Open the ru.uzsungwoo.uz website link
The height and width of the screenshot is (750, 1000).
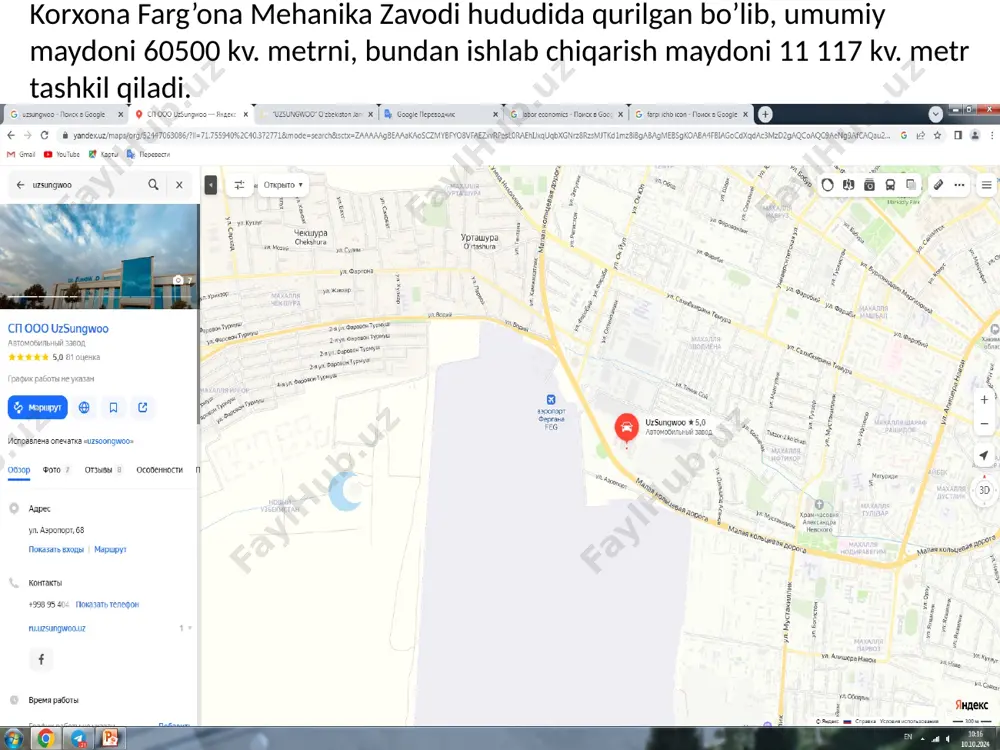57,628
